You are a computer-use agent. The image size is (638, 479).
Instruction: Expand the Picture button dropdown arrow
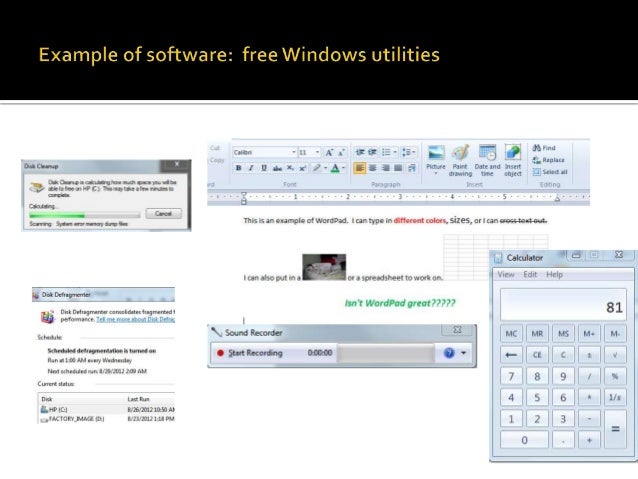[436, 174]
